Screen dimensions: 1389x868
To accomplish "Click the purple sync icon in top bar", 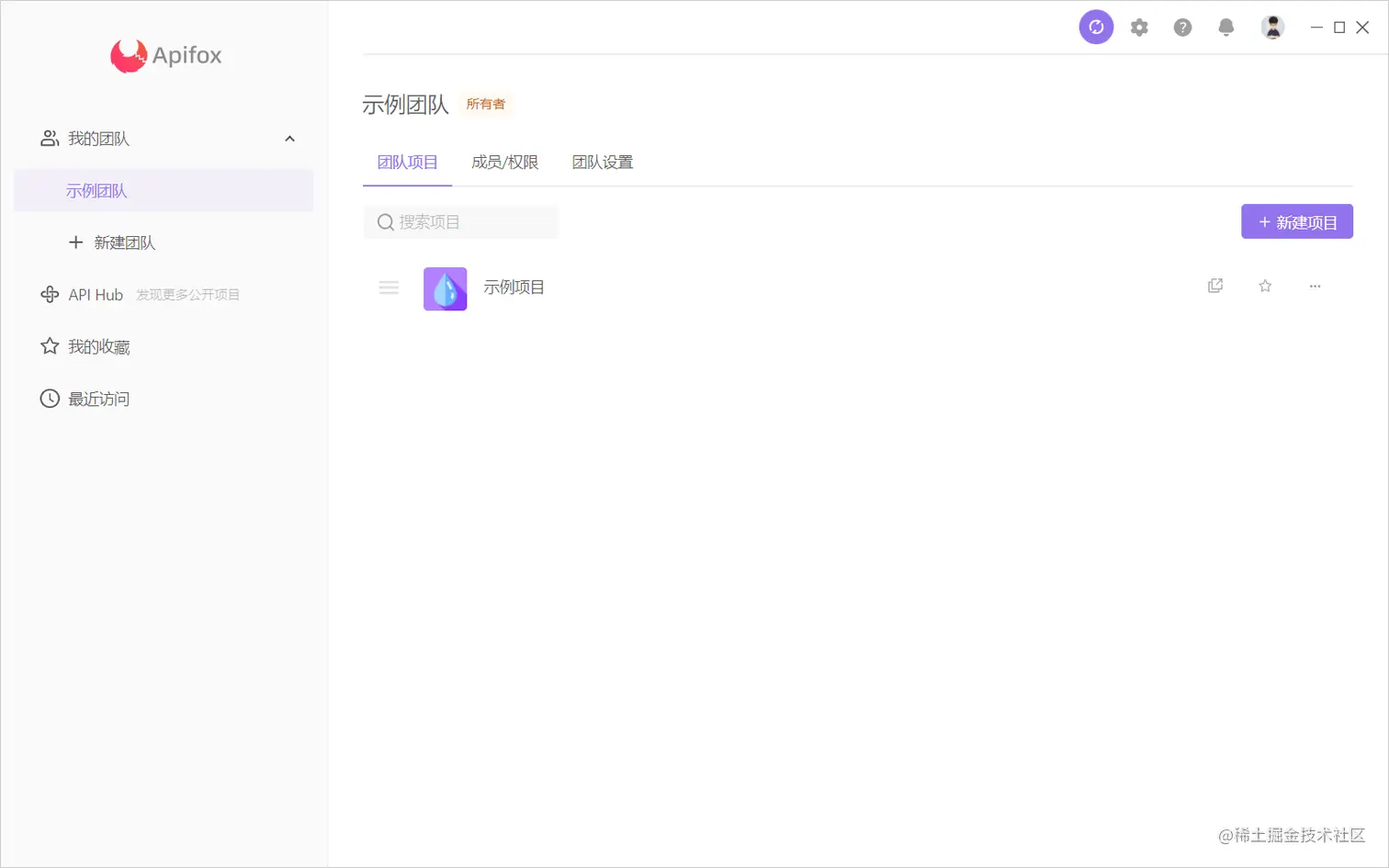I will click(x=1095, y=27).
